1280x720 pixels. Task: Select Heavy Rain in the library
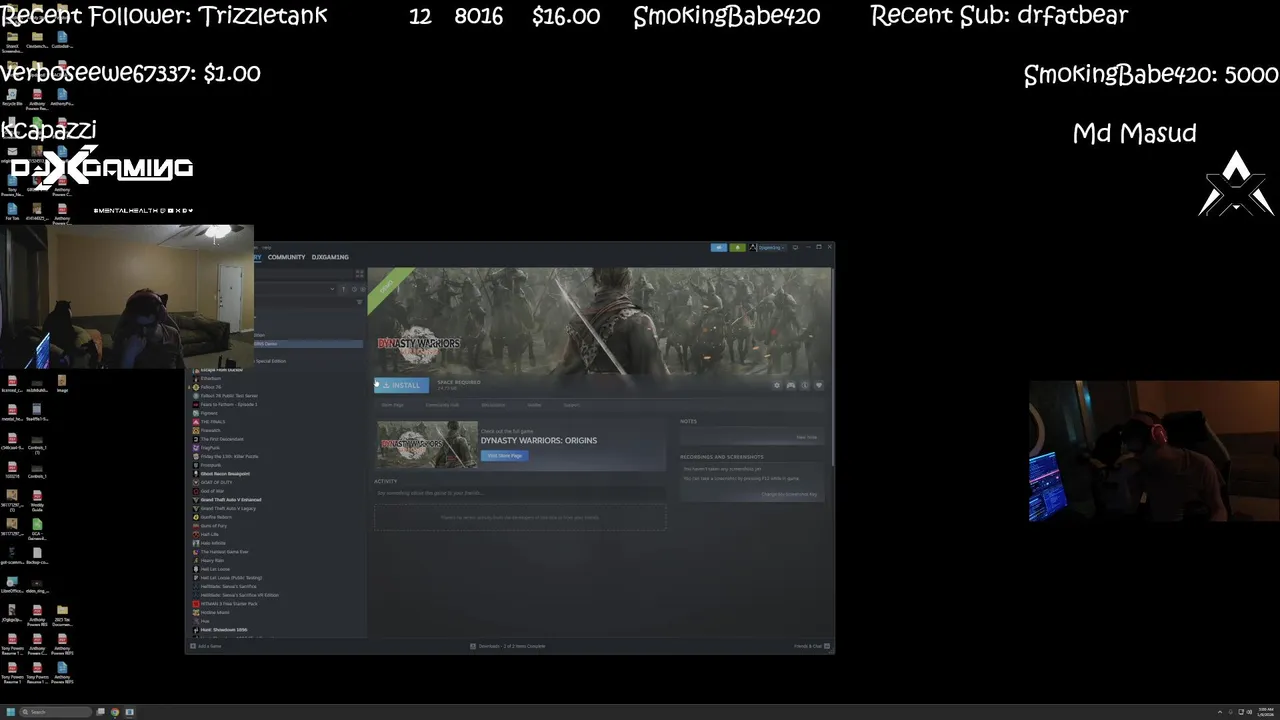(212, 560)
